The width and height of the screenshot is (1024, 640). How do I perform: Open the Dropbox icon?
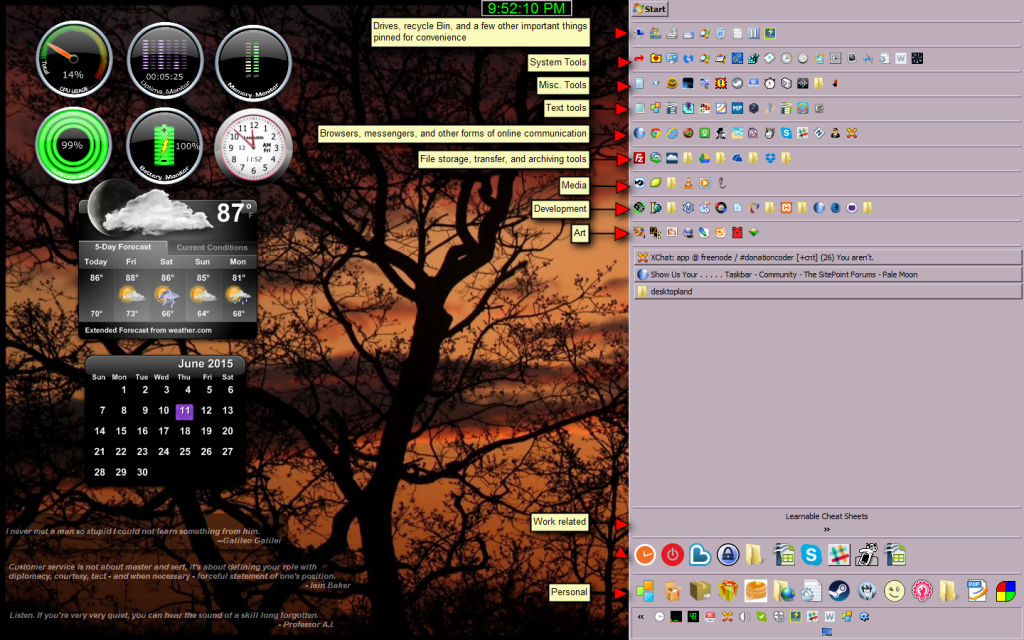770,158
